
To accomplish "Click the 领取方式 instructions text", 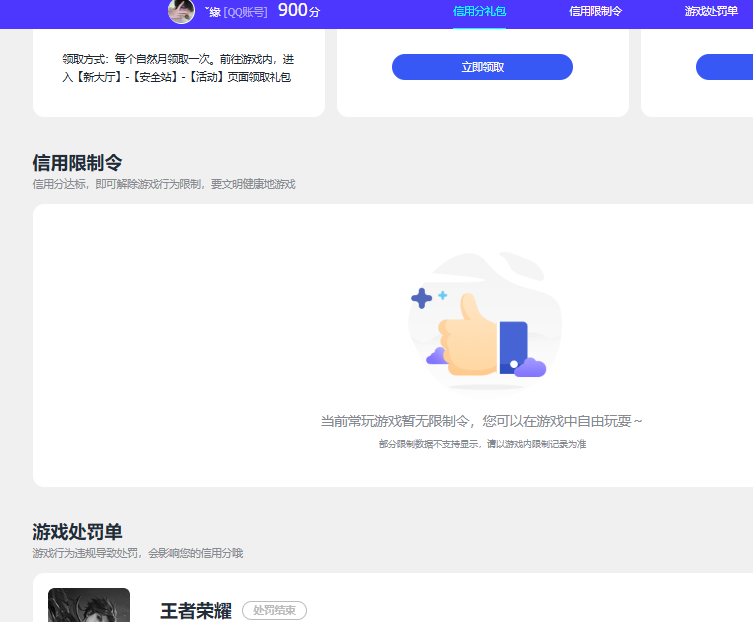I will 178,68.
